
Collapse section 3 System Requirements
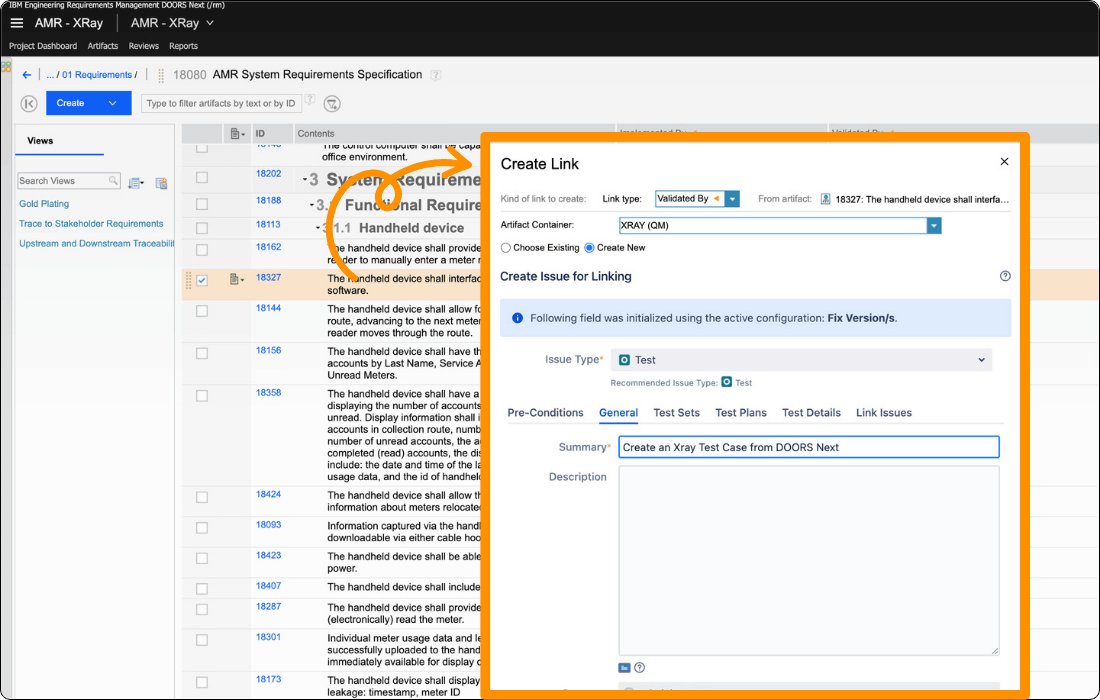point(304,180)
